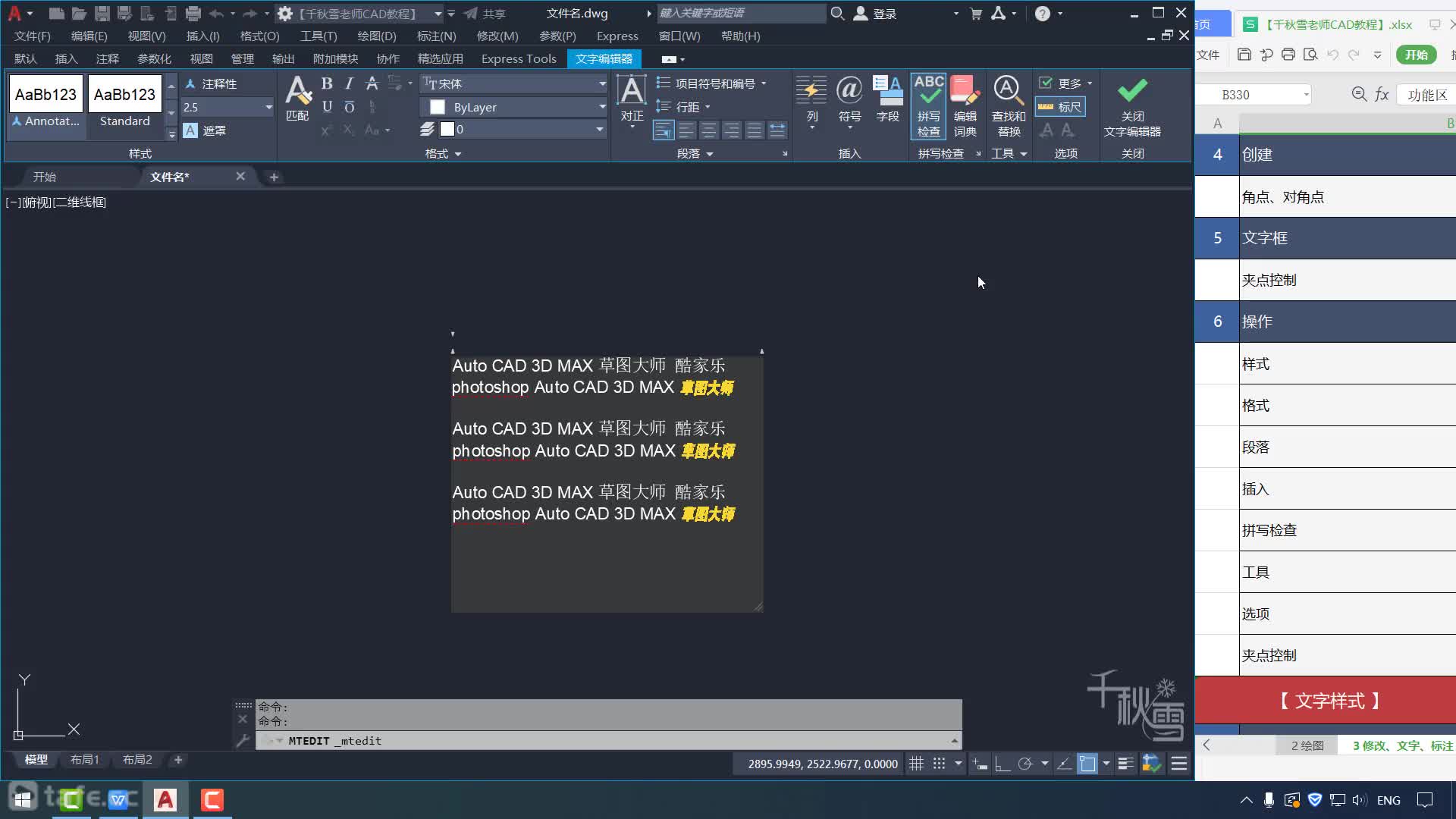Screen dimensions: 1456x819
Task: Click the 开始 button in the spreadsheet window
Action: pos(1416,55)
